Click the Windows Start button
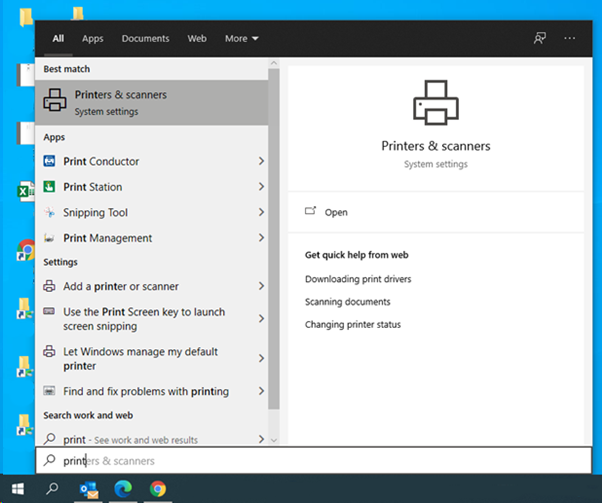 pos(18,489)
